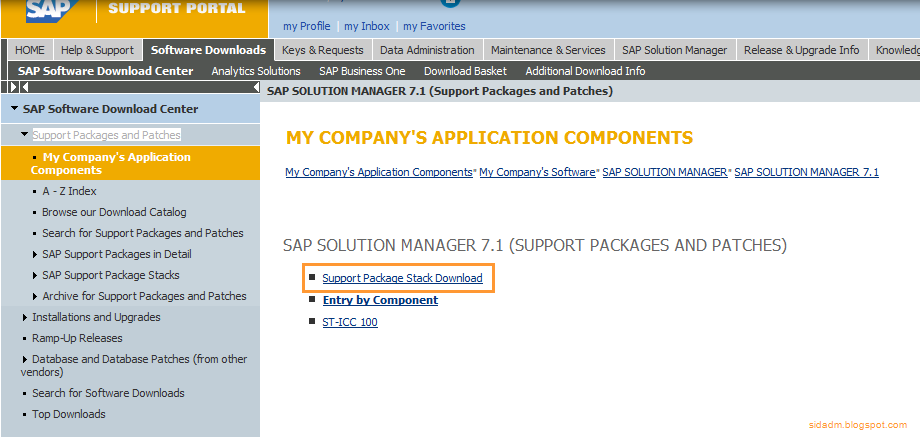Go to the Data Administration tab

pyautogui.click(x=427, y=50)
